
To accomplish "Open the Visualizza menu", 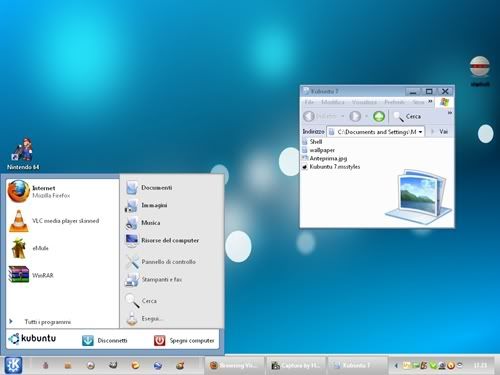I will 364,102.
